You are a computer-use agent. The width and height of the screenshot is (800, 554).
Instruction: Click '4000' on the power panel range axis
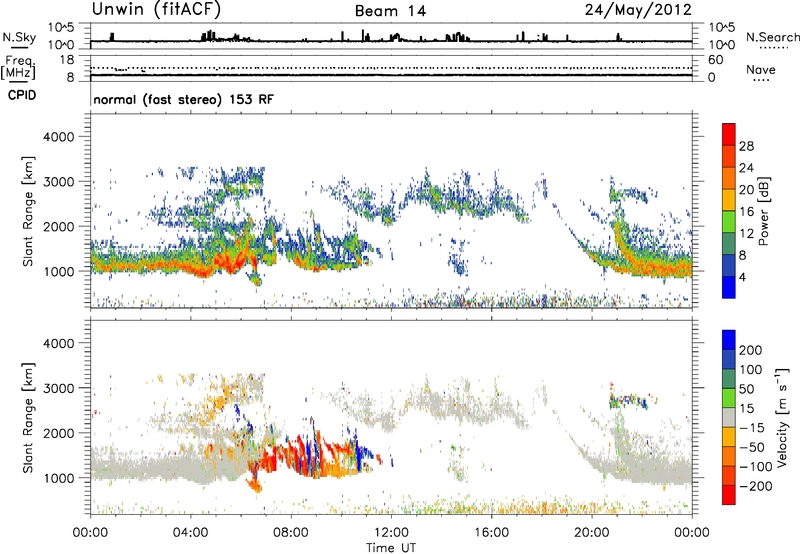point(58,137)
